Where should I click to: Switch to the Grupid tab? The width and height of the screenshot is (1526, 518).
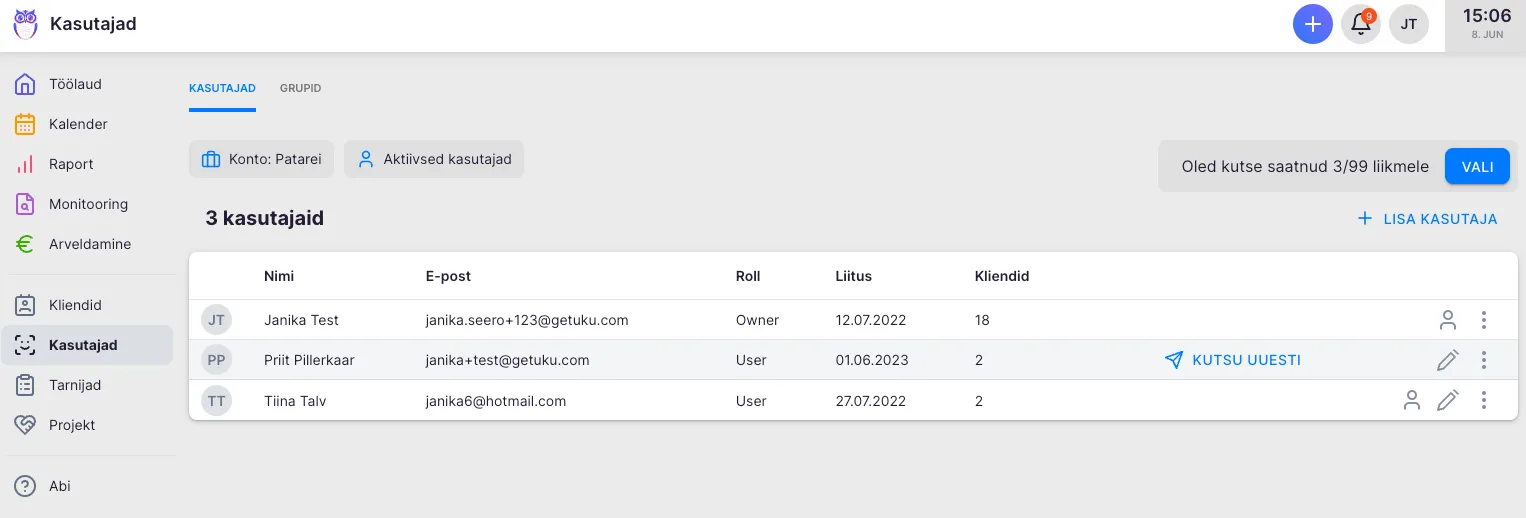point(300,88)
